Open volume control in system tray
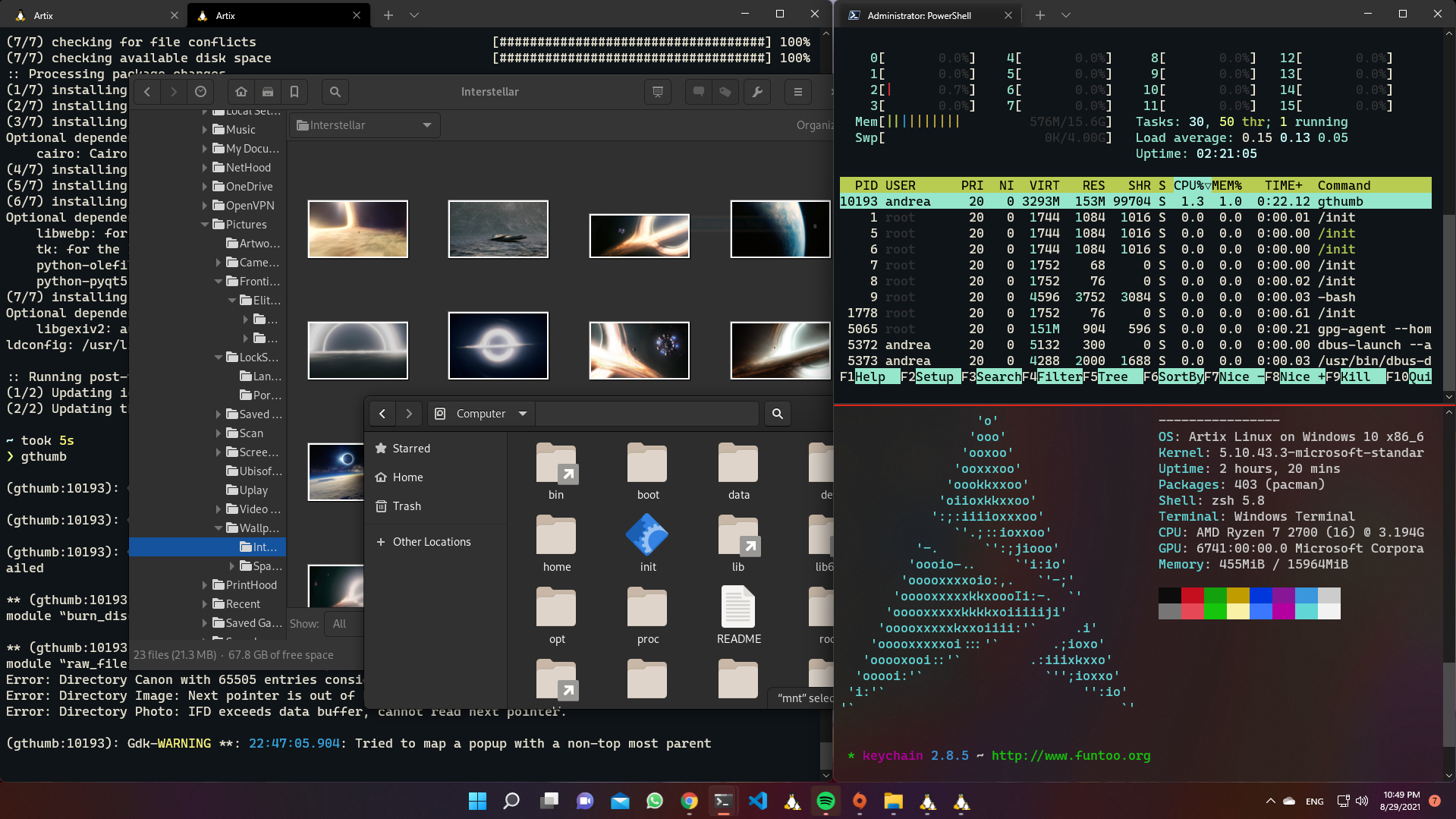 point(1362,801)
